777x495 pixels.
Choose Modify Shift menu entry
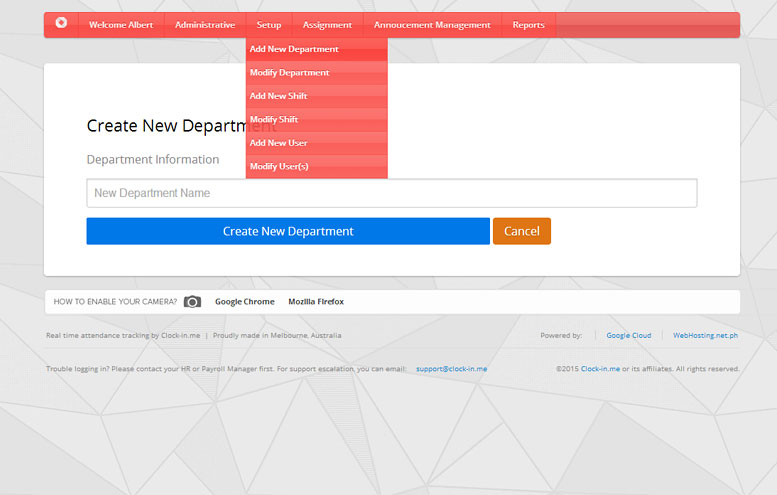pos(317,119)
